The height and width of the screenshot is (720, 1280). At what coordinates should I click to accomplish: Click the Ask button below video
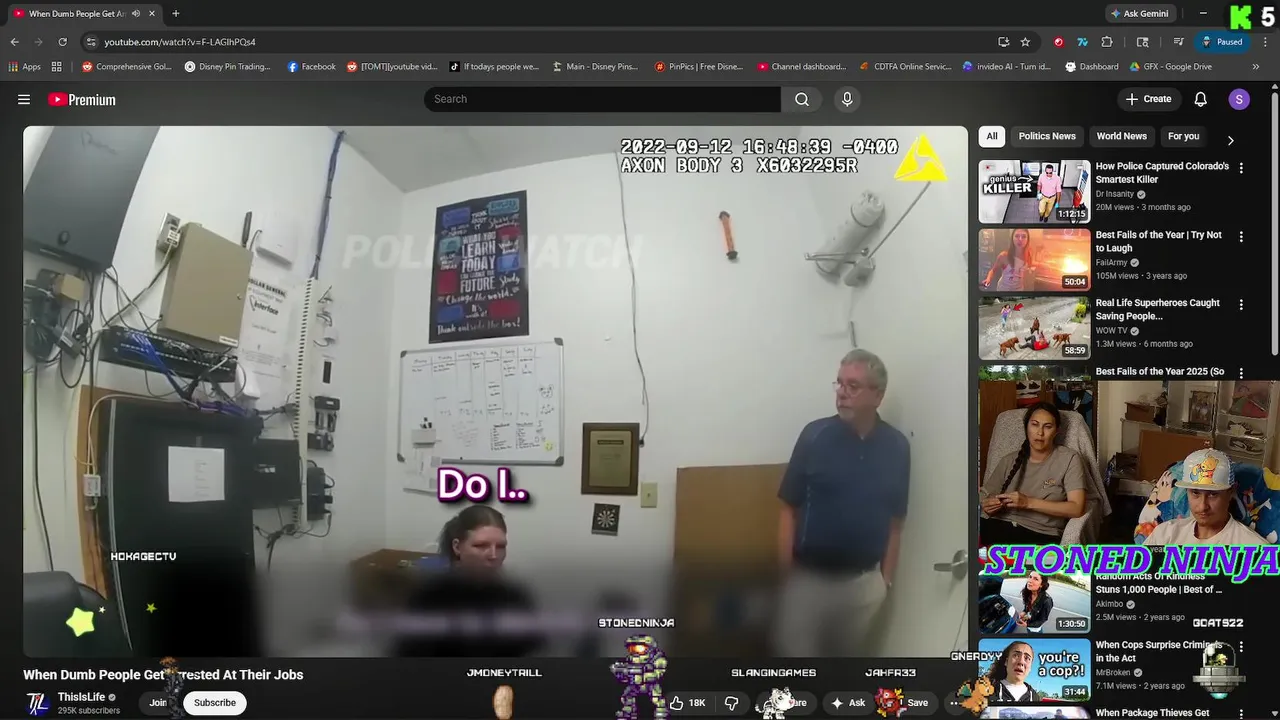pyautogui.click(x=847, y=703)
